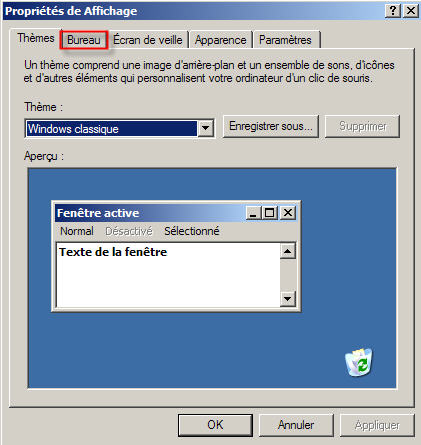Click preview window maximize icon
Image resolution: width=421 pixels, height=445 pixels.
(x=269, y=213)
